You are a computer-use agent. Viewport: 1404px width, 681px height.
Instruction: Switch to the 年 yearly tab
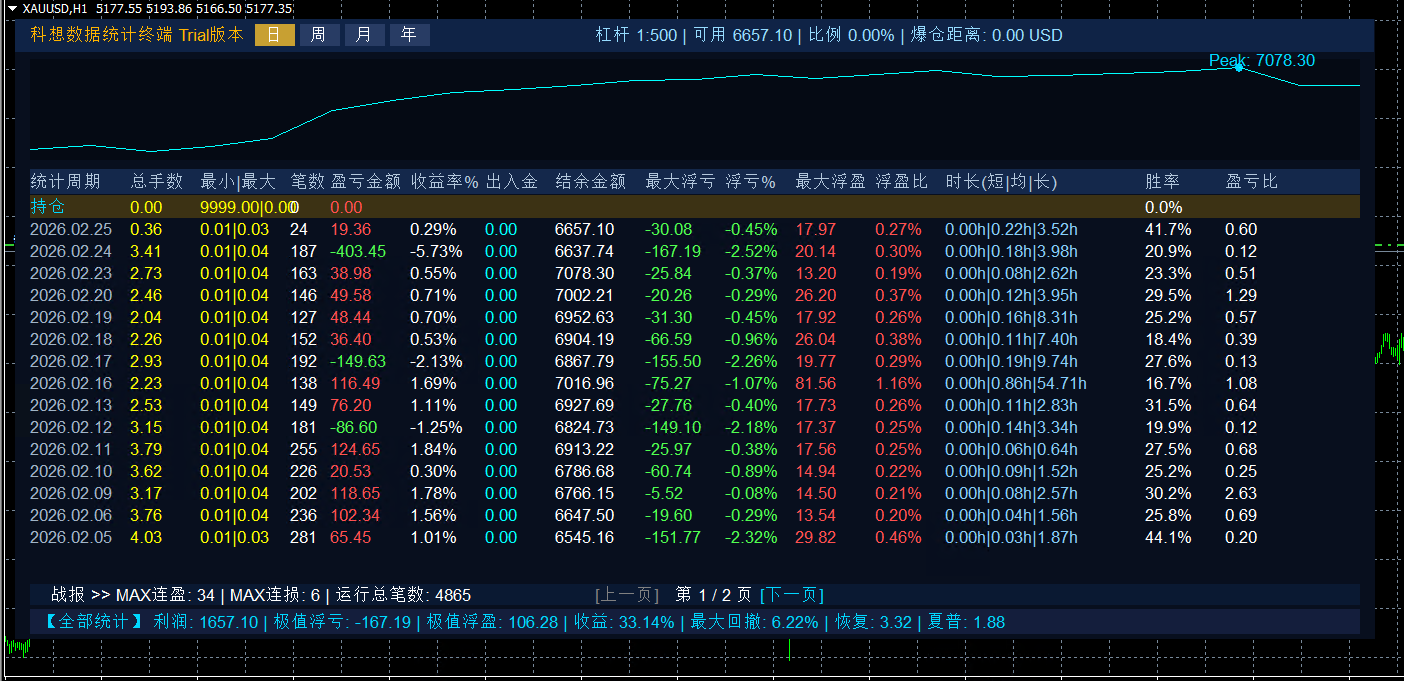pyautogui.click(x=409, y=35)
